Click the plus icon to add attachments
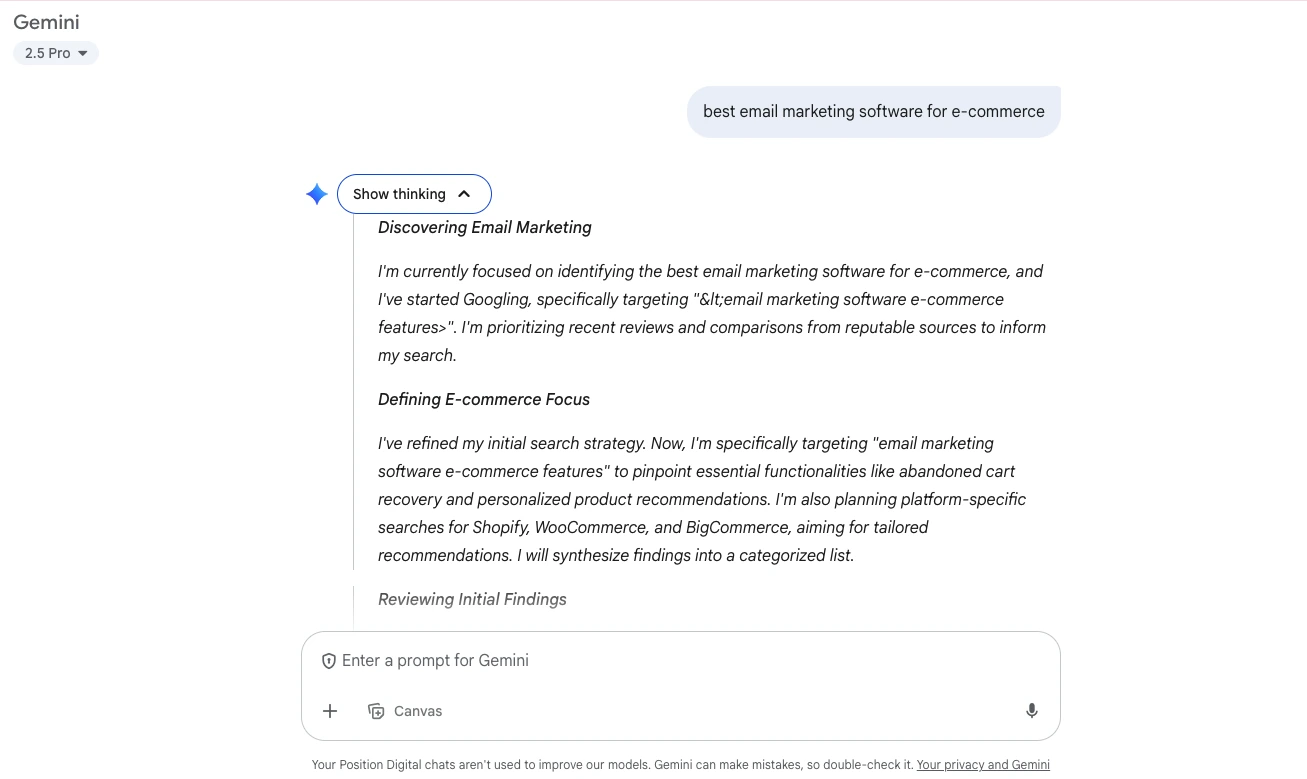Viewport: 1307px width, 779px height. [x=330, y=711]
